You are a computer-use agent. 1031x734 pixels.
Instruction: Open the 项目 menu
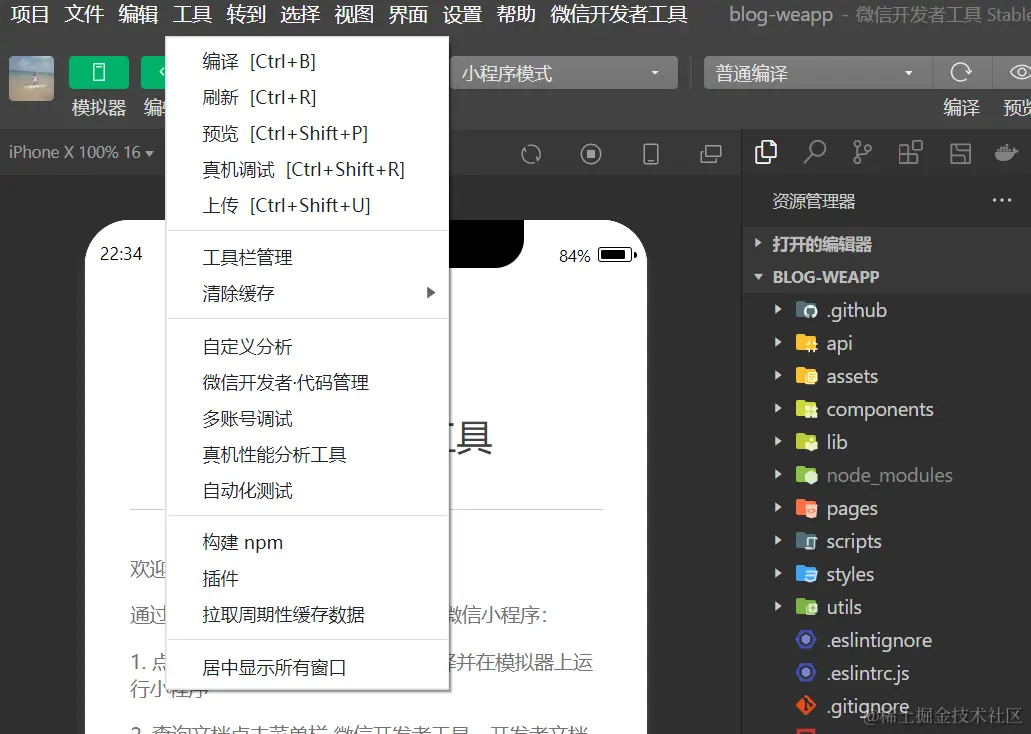30,14
